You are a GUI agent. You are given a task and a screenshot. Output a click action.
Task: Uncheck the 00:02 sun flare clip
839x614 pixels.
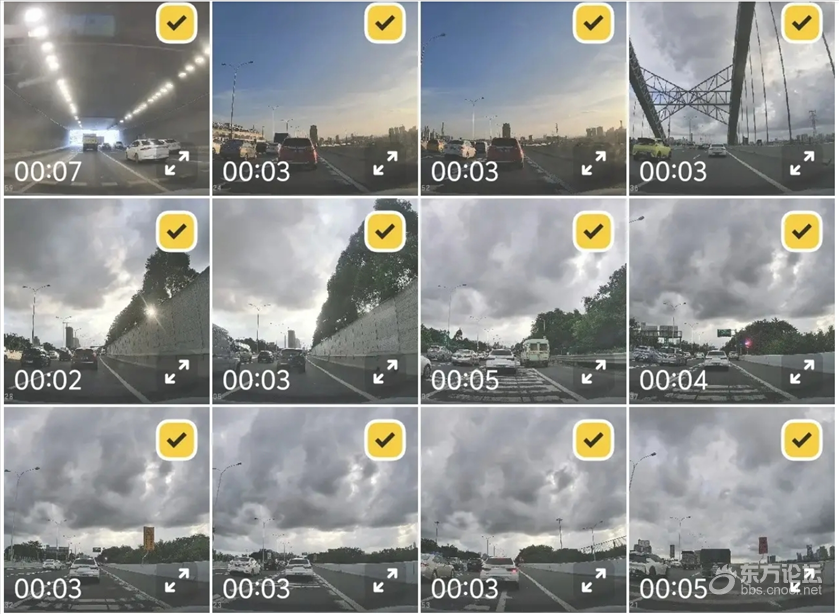click(x=177, y=231)
